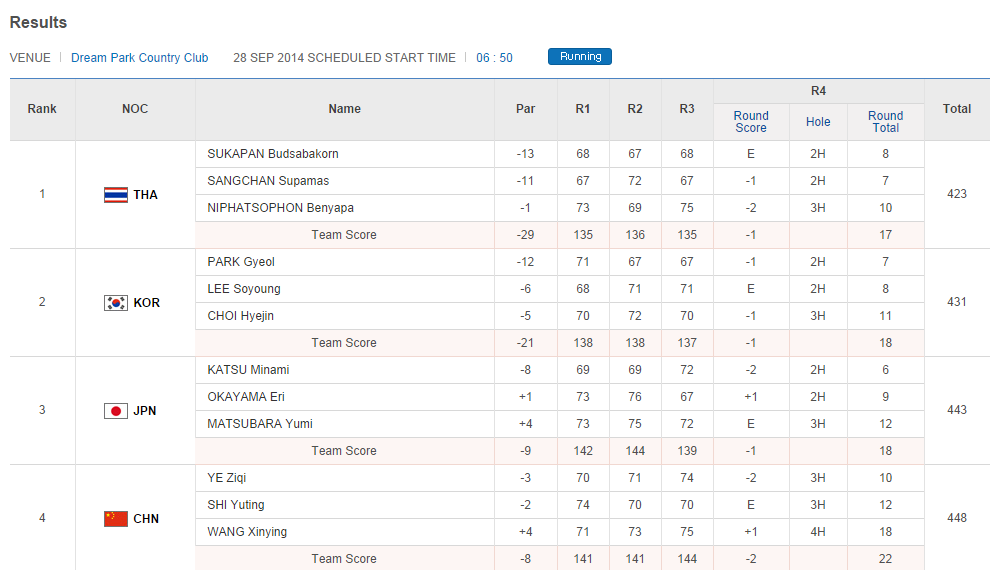
Task: Click Thailand's total score 423
Action: [x=957, y=194]
